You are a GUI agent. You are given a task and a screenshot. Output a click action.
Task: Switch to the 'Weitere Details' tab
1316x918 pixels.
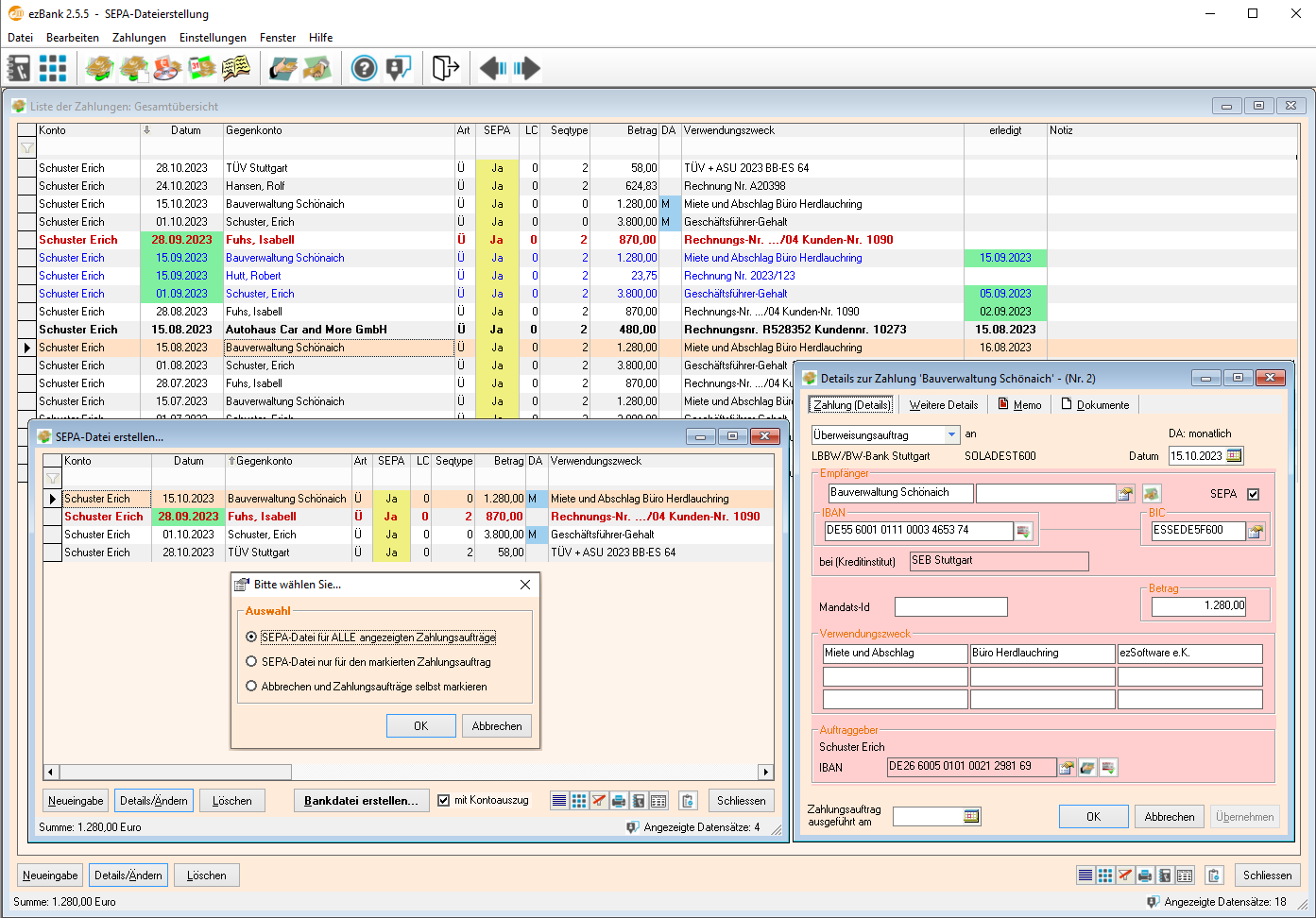tap(943, 404)
